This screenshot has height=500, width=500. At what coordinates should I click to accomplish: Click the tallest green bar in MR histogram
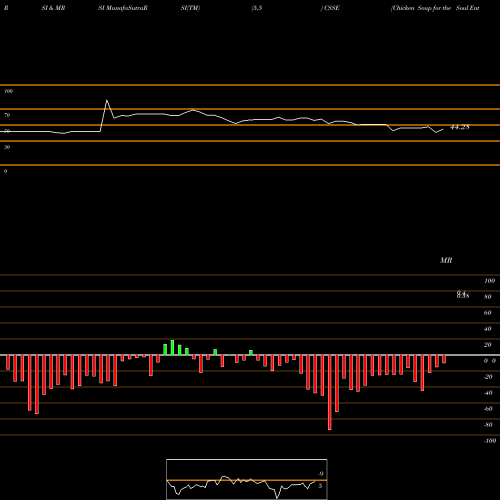coord(172,348)
